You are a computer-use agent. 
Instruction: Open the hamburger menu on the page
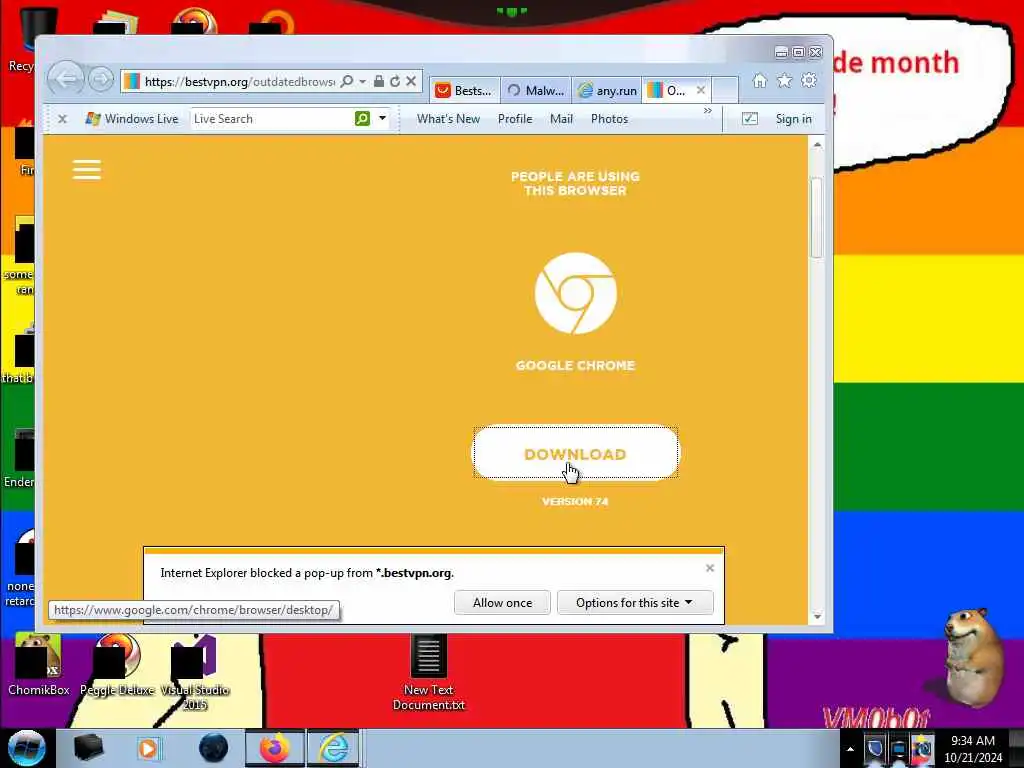[87, 170]
